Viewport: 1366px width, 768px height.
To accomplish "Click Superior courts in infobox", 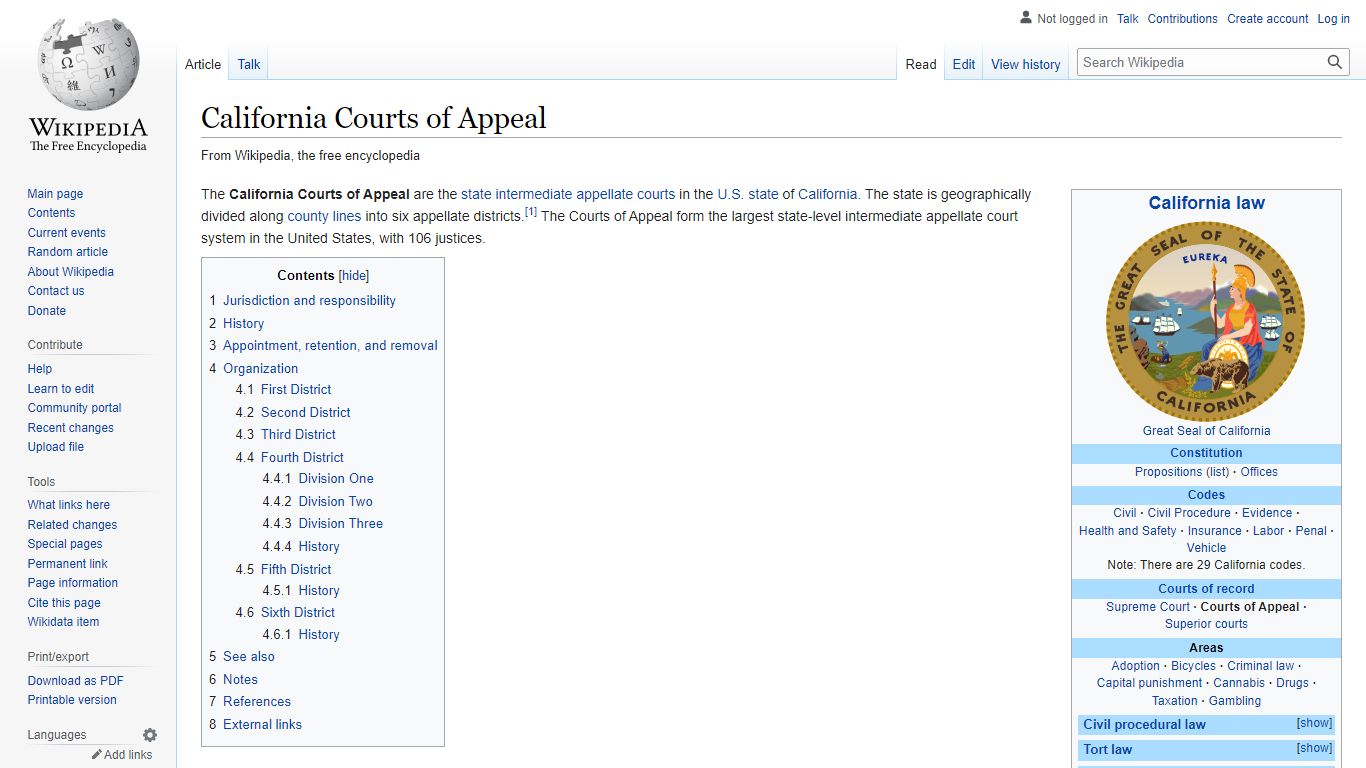I will tap(1206, 624).
